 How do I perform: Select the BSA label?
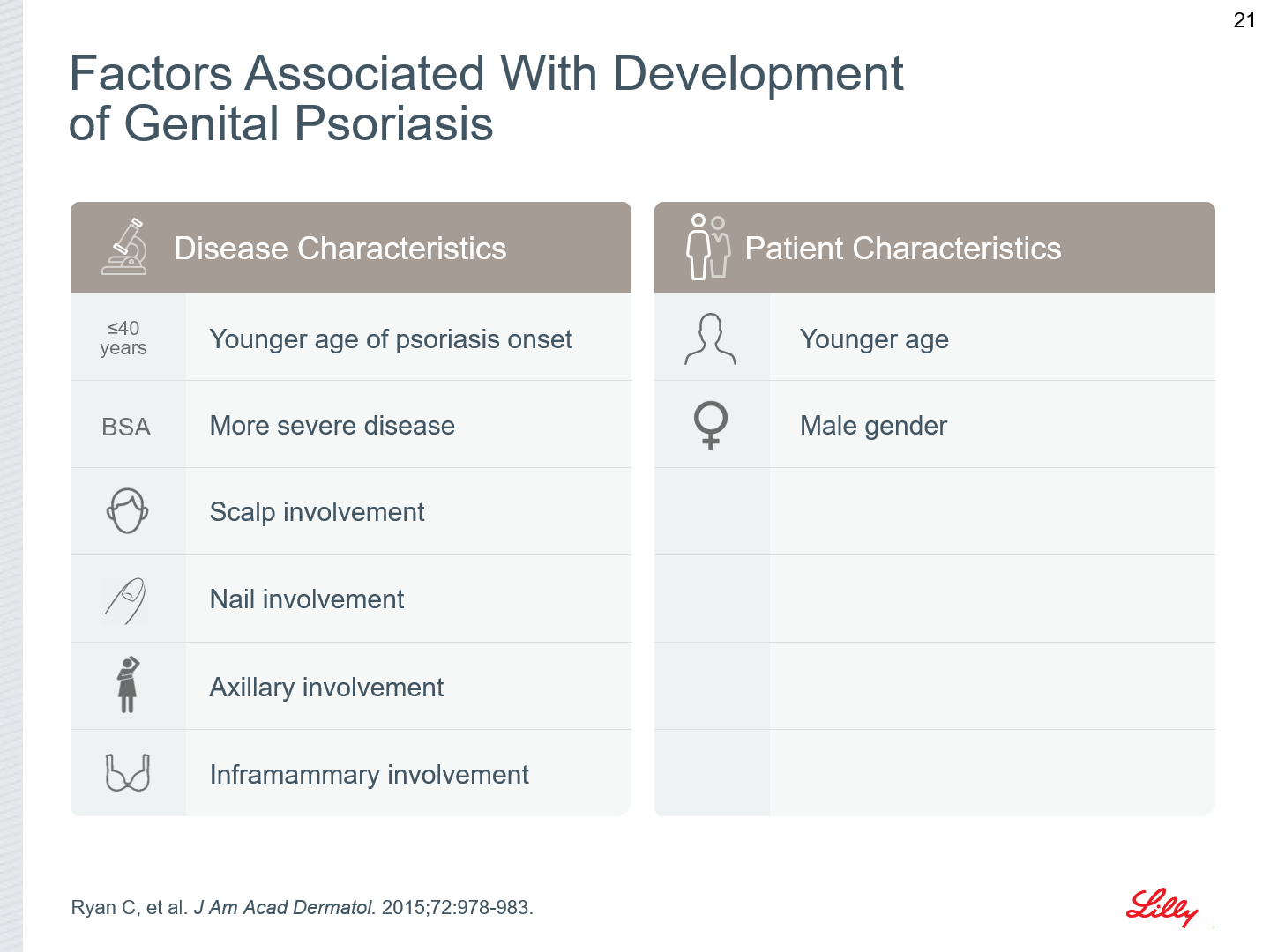(x=126, y=428)
